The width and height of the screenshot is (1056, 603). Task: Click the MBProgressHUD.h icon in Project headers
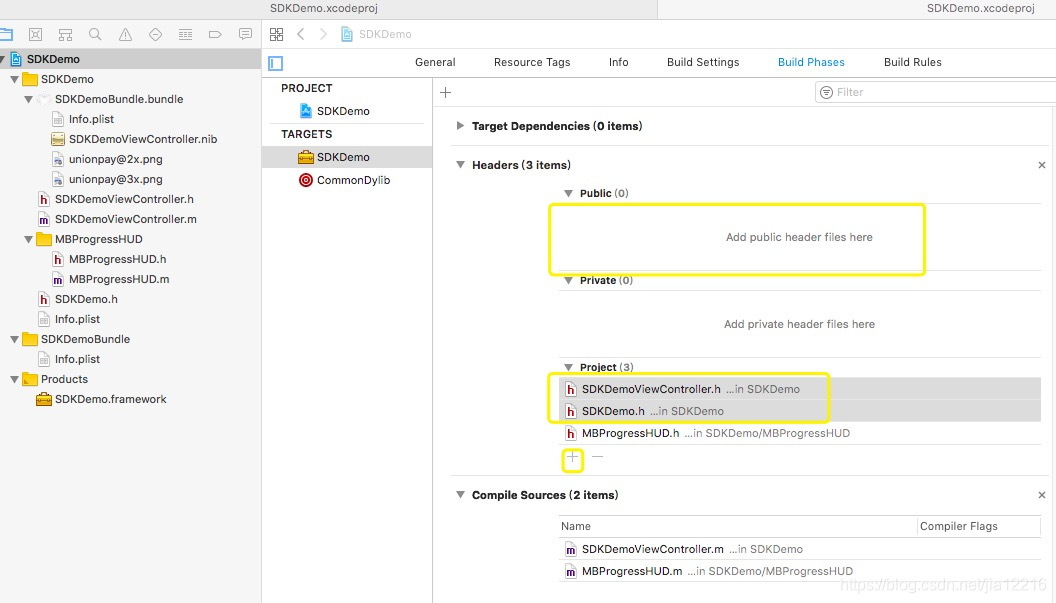[x=570, y=433]
